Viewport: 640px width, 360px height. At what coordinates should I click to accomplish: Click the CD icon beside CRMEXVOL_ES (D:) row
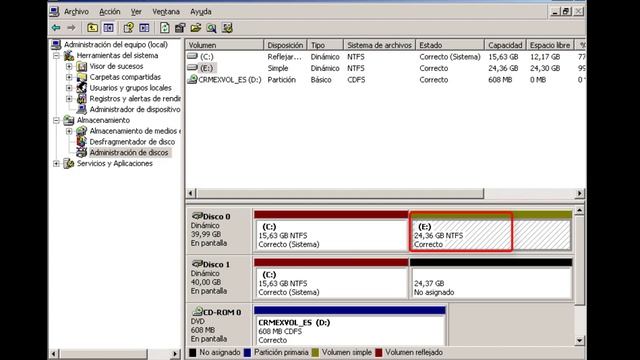[x=192, y=80]
